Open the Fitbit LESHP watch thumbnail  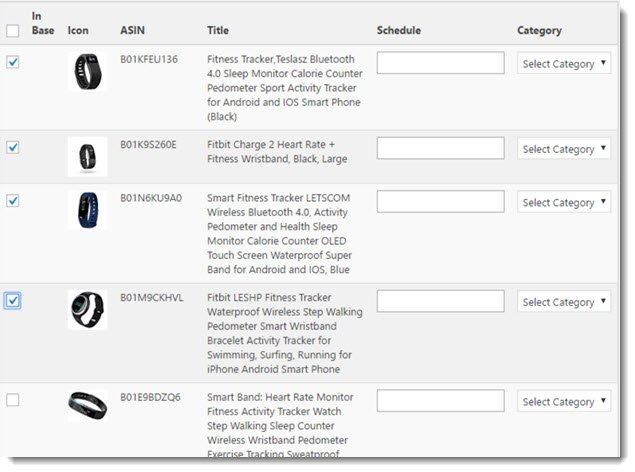pyautogui.click(x=87, y=310)
